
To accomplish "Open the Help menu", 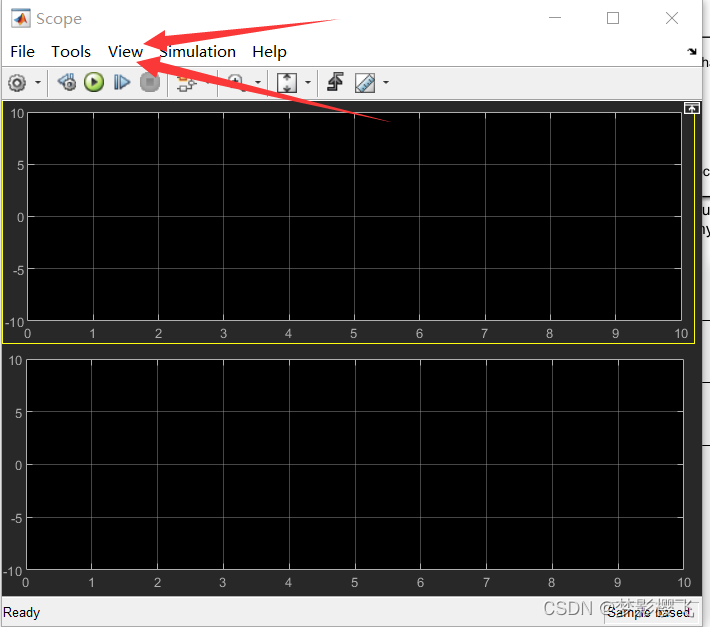I will pos(269,52).
